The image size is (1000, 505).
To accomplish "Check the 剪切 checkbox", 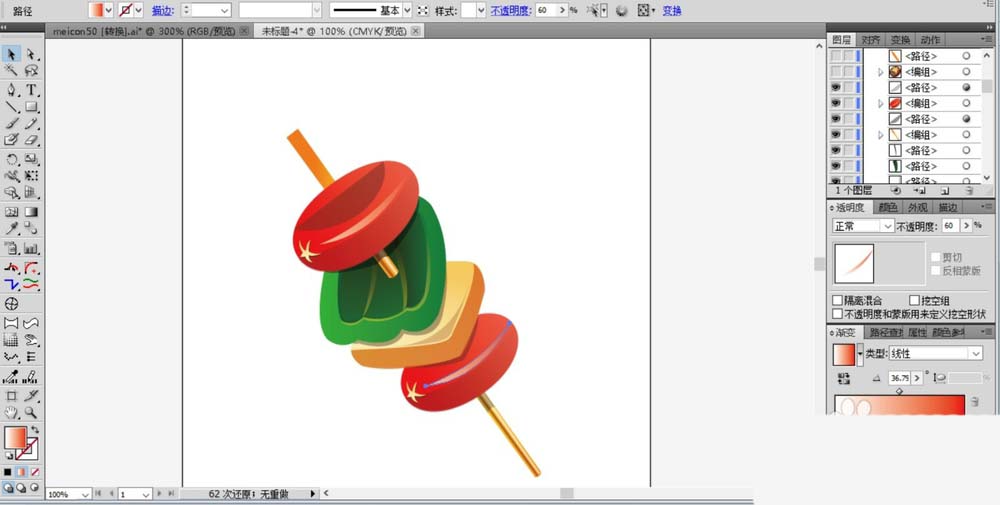I will [x=936, y=257].
